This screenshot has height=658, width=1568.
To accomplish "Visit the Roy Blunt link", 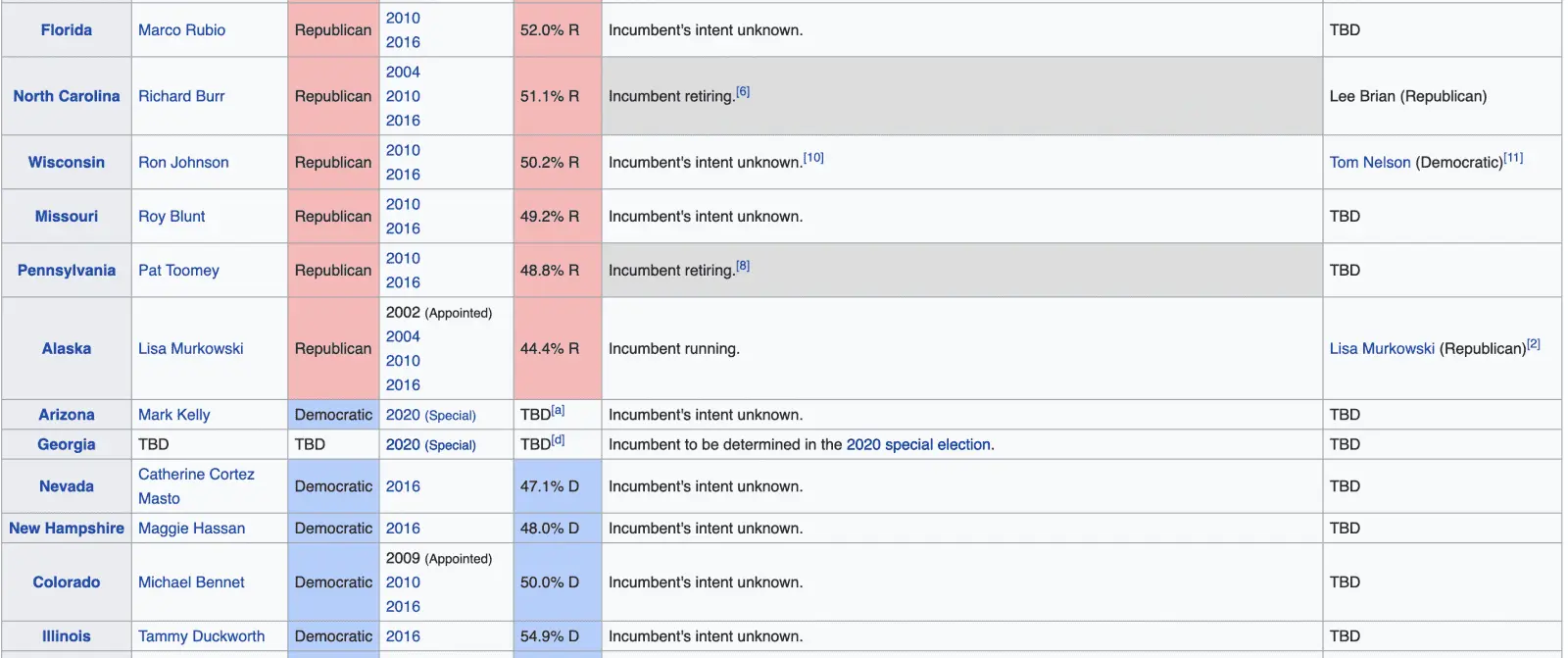I will (171, 217).
